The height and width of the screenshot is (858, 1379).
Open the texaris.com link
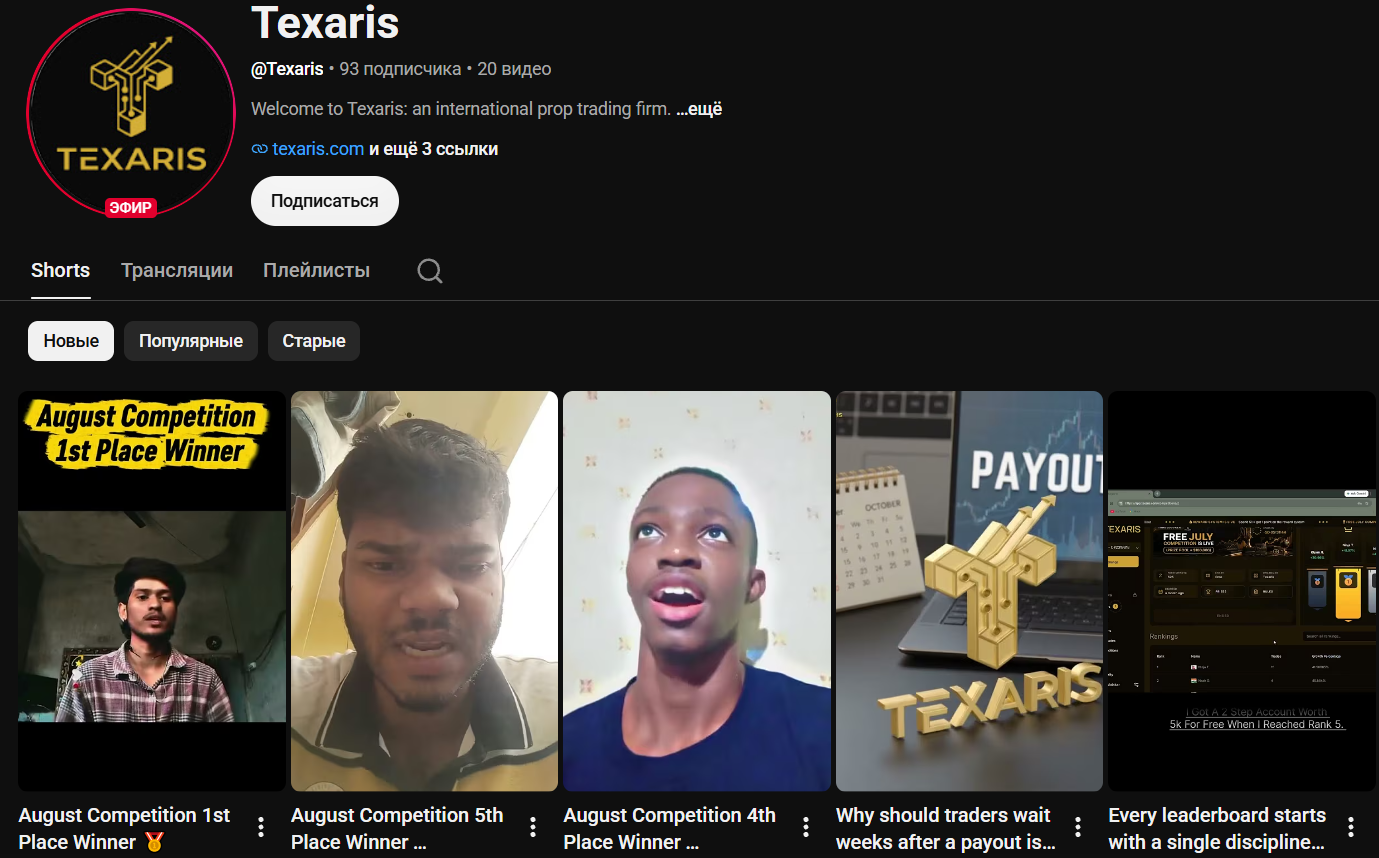pyautogui.click(x=318, y=149)
